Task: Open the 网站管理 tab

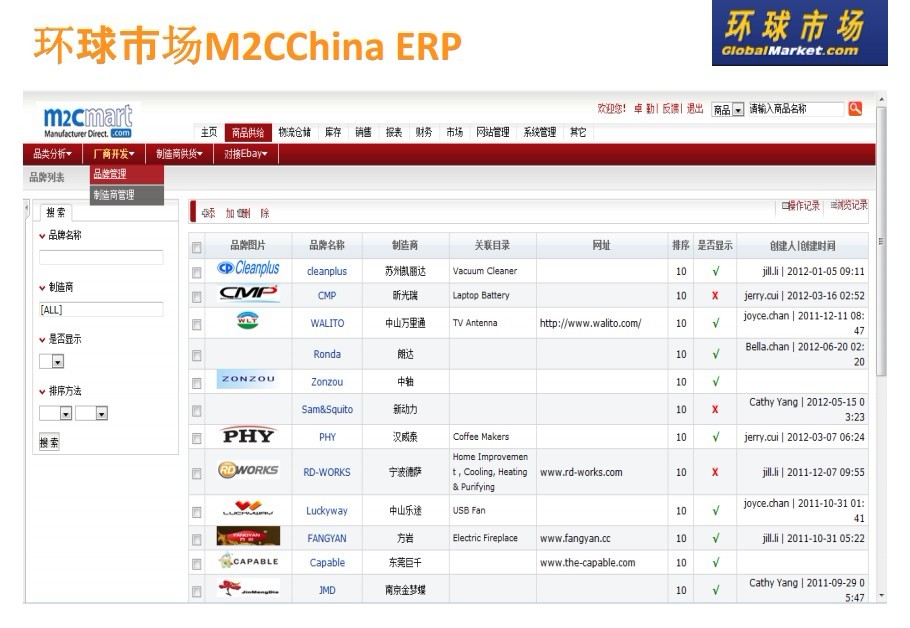Action: pyautogui.click(x=493, y=132)
